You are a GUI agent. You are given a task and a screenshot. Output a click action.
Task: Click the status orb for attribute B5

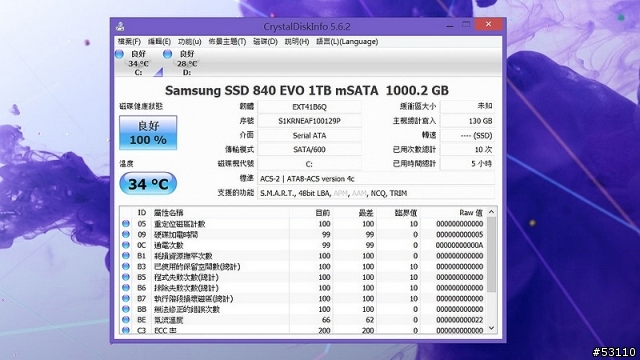tap(126, 277)
